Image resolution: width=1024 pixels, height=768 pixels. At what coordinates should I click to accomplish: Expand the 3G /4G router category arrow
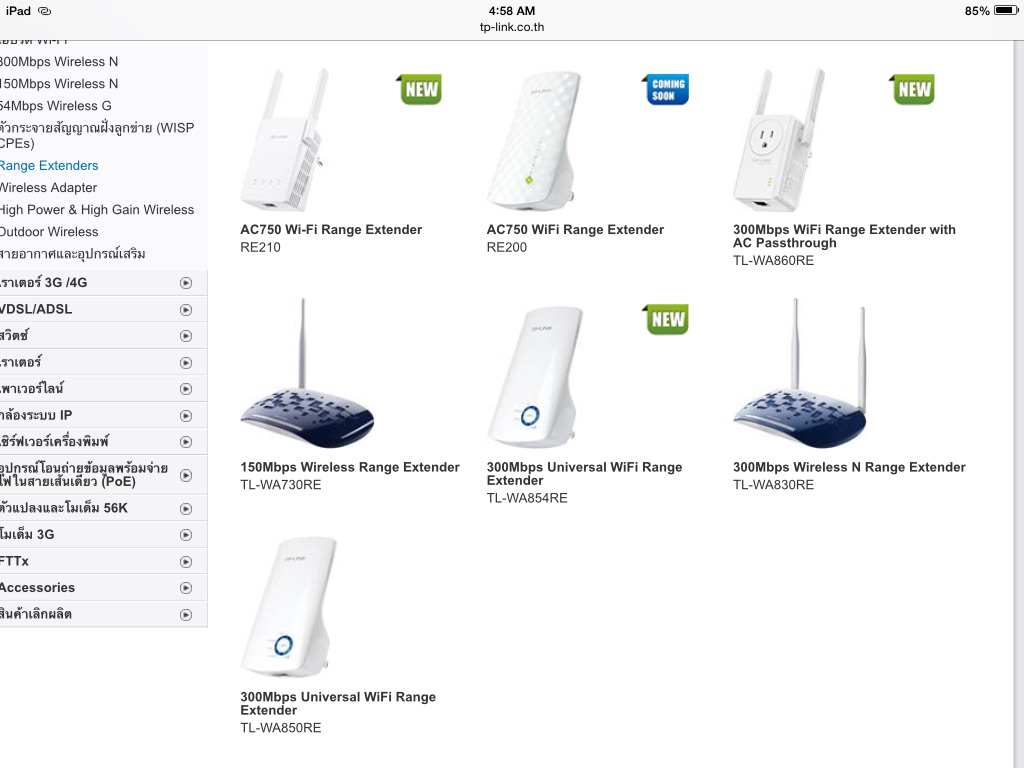(x=186, y=283)
